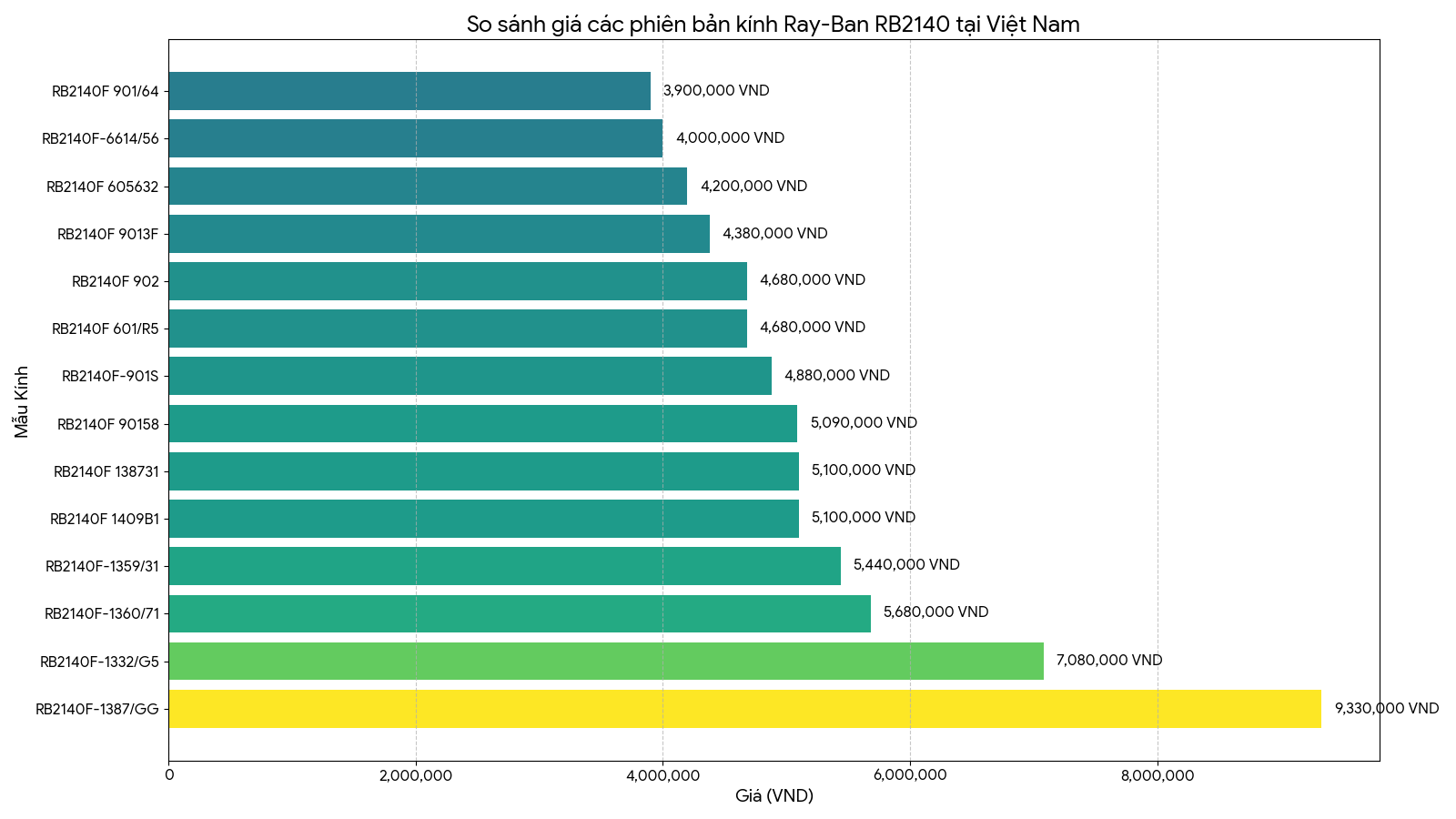
Task: Click the RB2140F 601/R5 label
Action: coord(105,329)
